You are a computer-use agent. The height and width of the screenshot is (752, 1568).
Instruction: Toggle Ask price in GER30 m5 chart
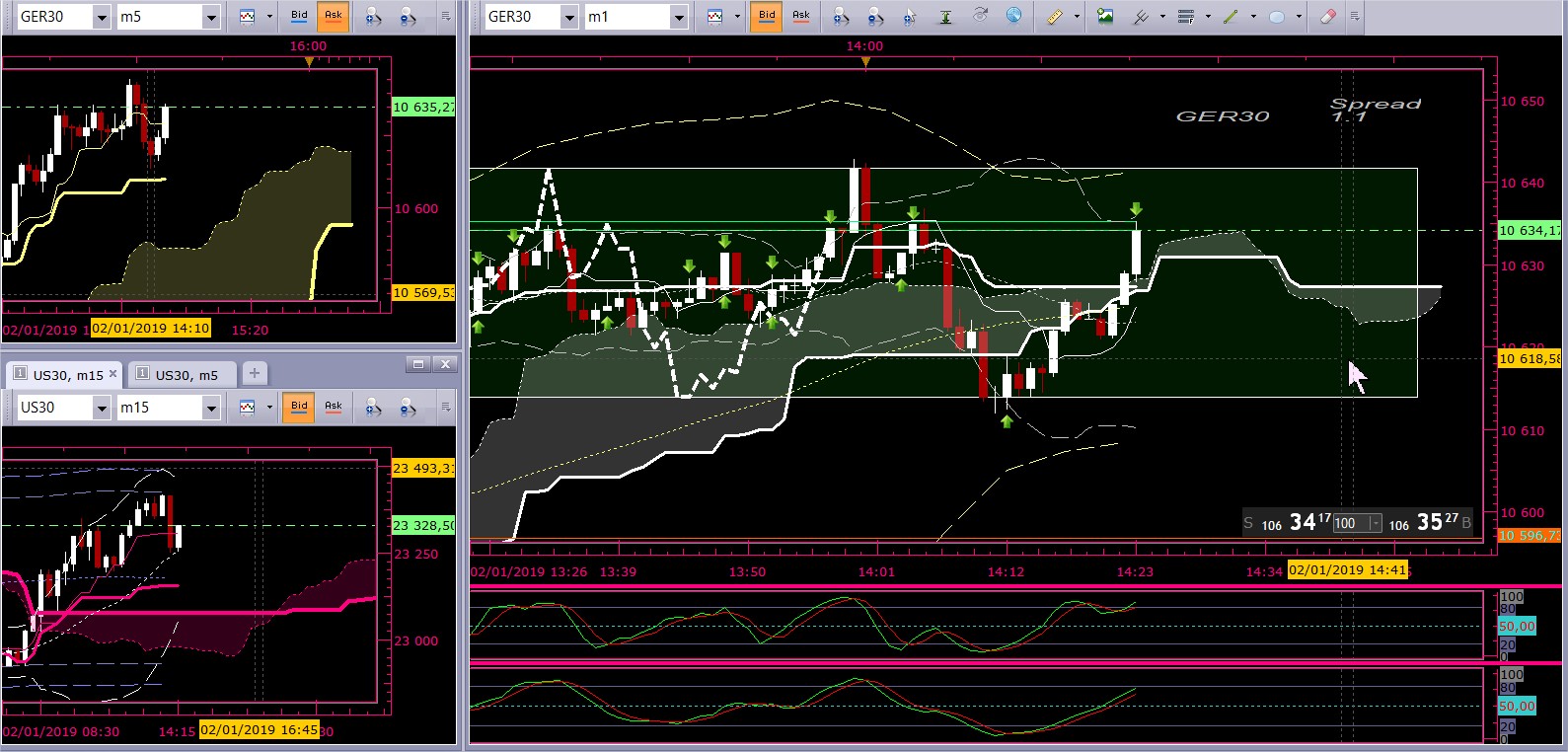click(x=334, y=17)
